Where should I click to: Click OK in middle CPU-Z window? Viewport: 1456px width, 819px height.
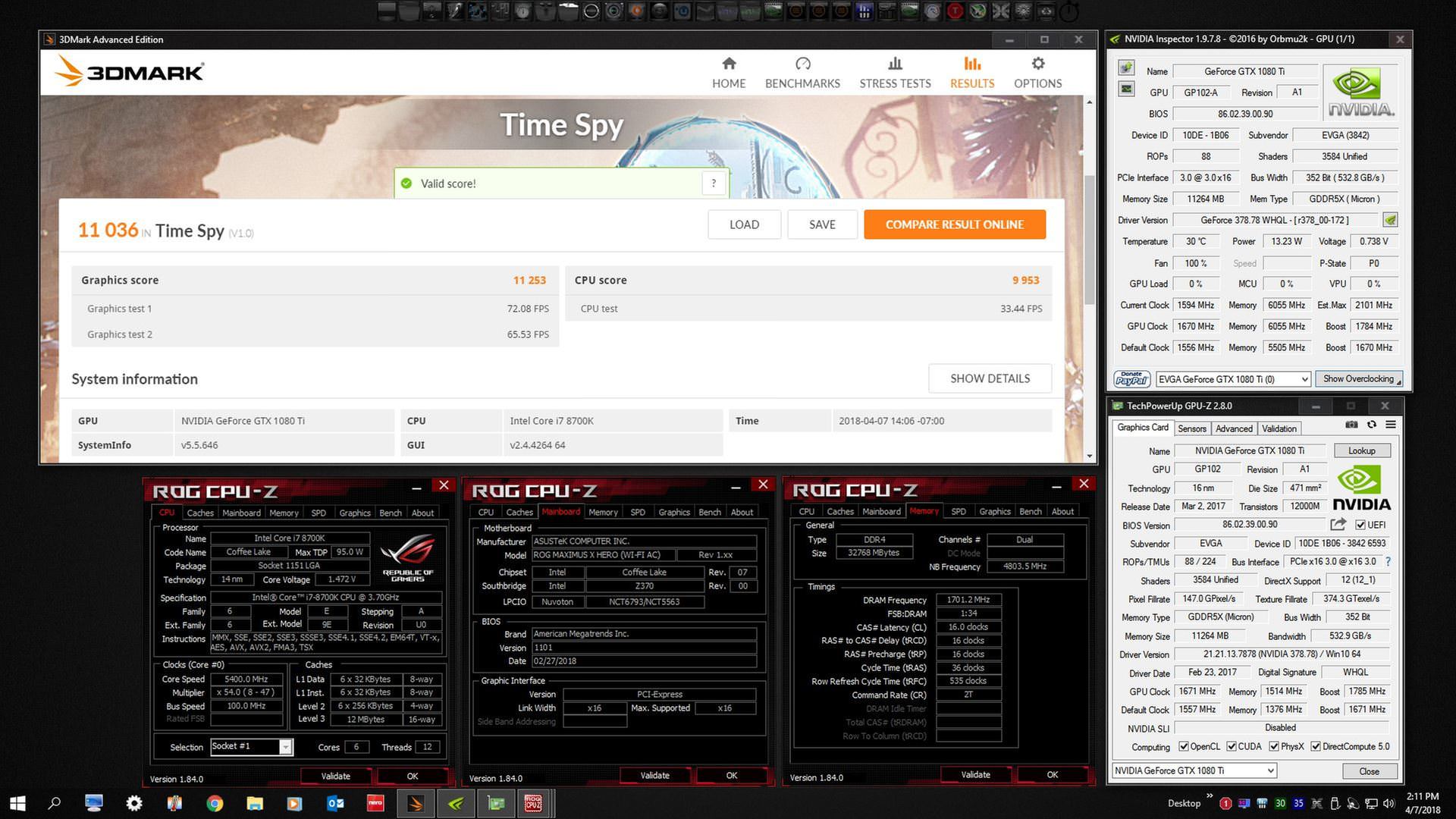click(731, 775)
